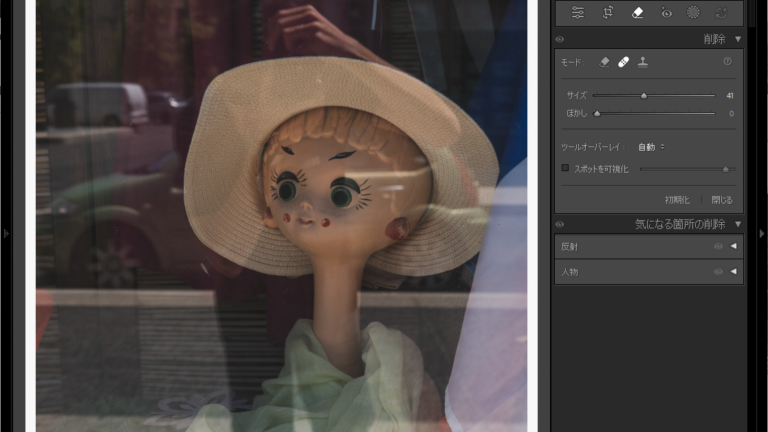Expand the 反射 section arrow
768x432 pixels.
[x=734, y=246]
